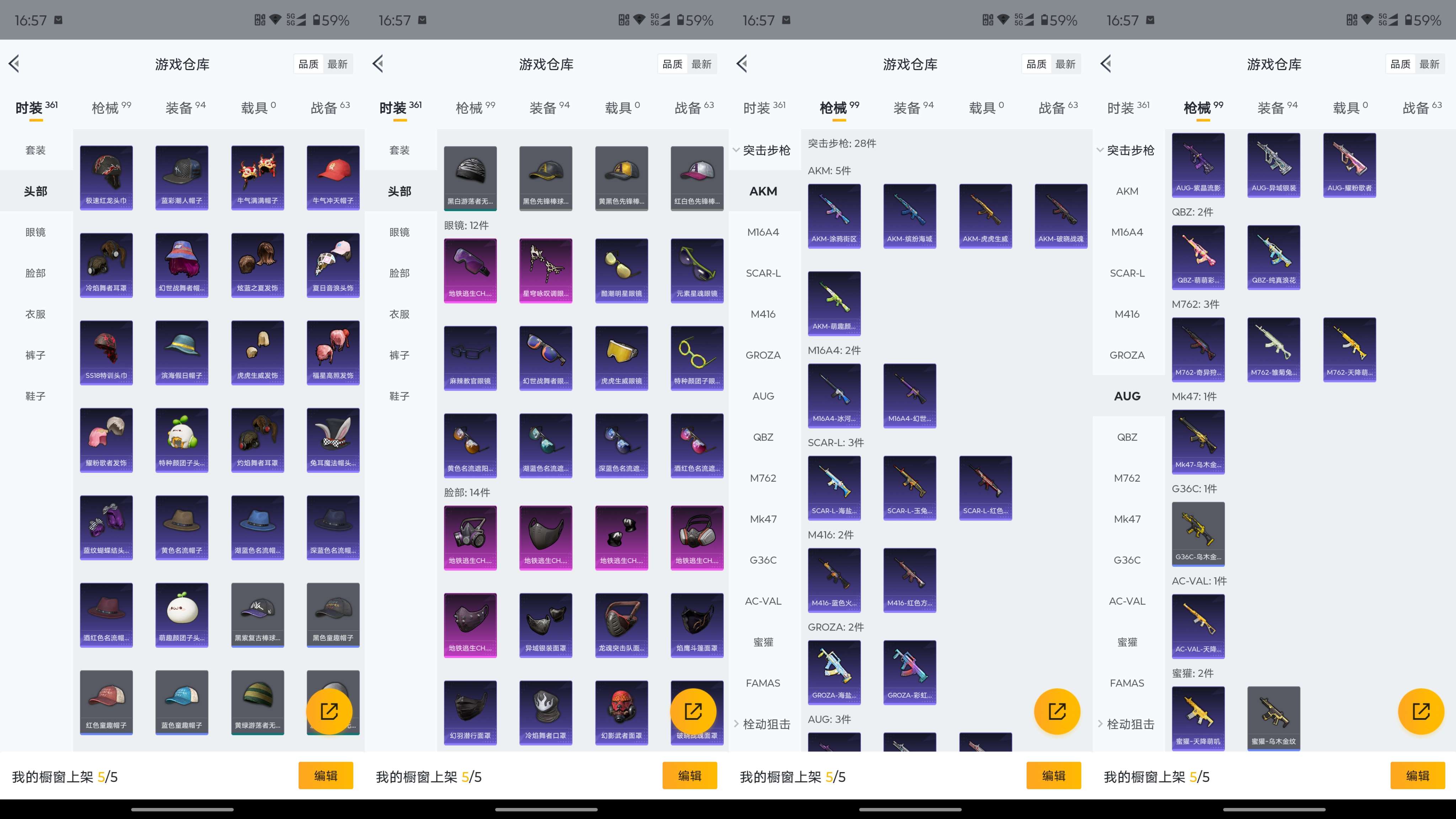
Task: Toggle 品质 sort on the AKM-selected screen
Action: [x=1037, y=64]
